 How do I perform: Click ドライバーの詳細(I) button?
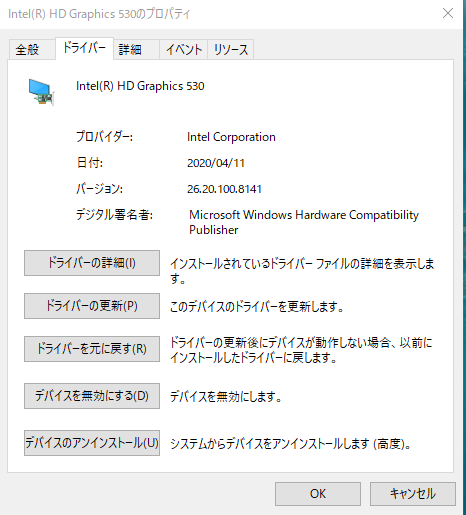[92, 263]
